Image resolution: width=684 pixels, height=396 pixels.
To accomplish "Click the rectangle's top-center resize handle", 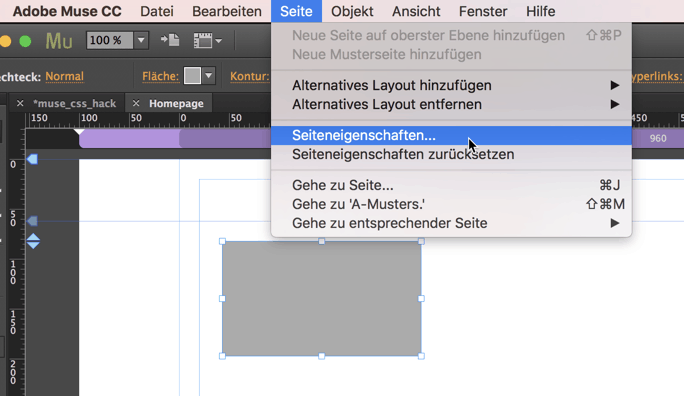I will [321, 241].
